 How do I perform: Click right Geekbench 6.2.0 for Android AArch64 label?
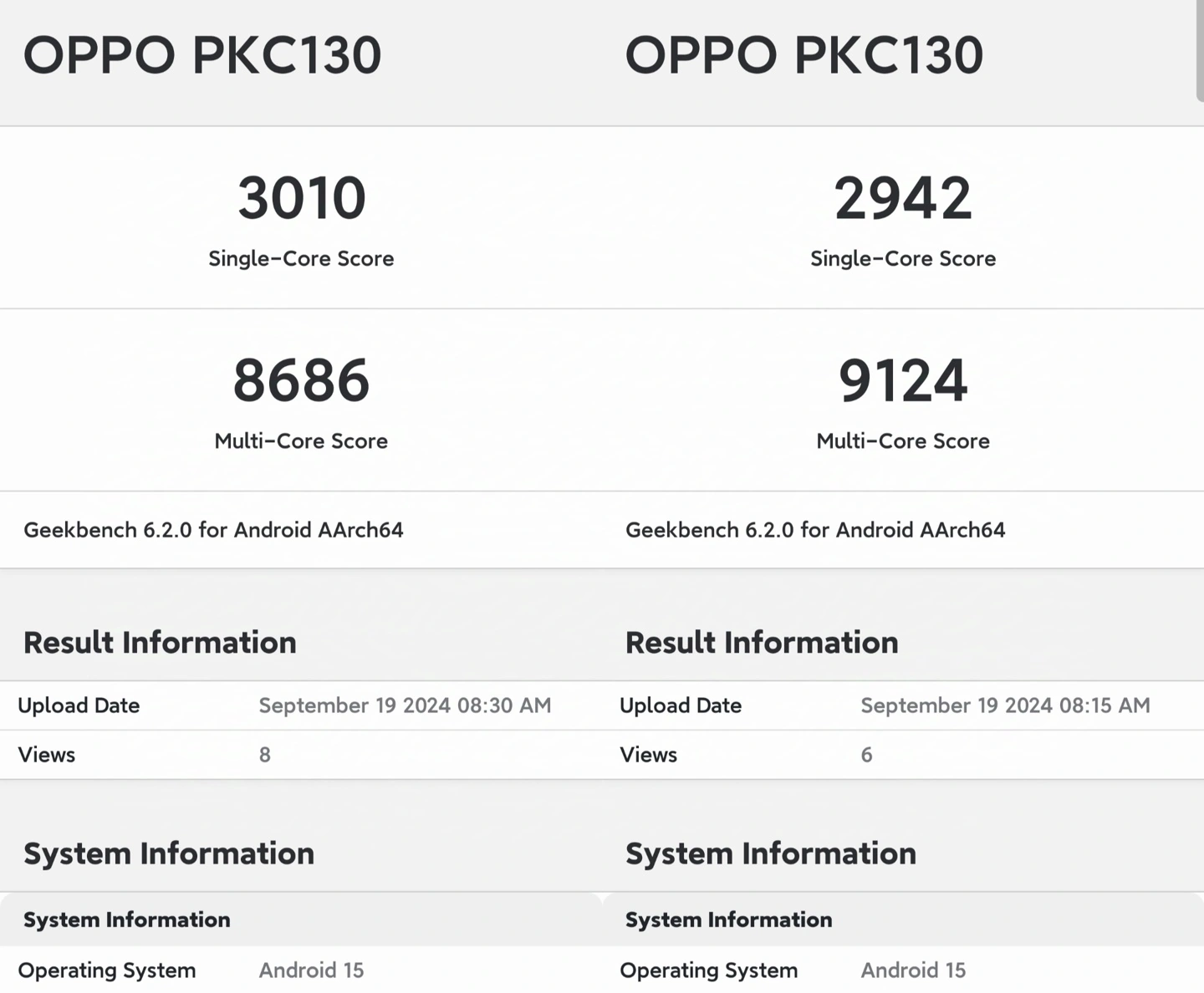[816, 530]
